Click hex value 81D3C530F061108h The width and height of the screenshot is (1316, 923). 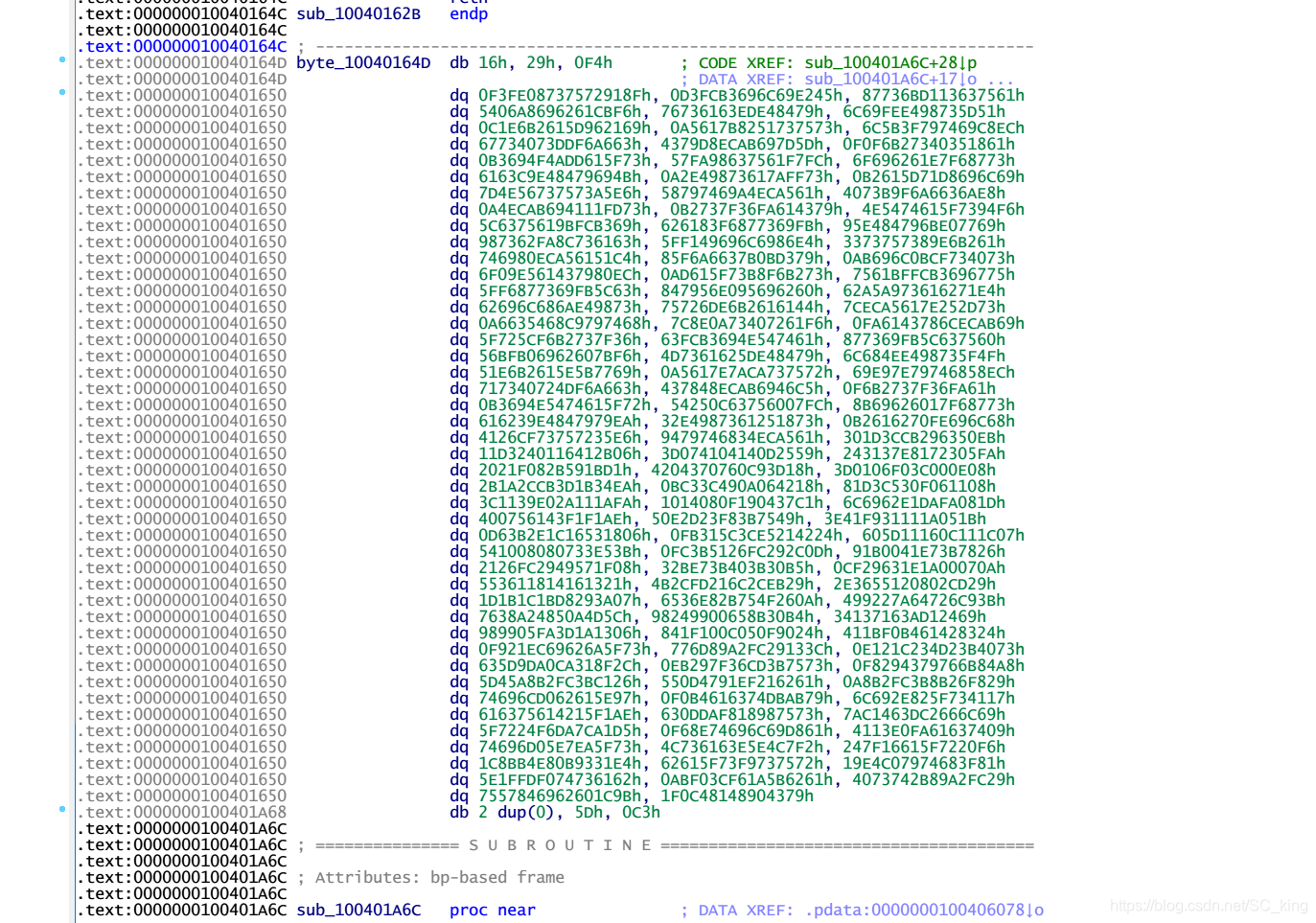[919, 486]
